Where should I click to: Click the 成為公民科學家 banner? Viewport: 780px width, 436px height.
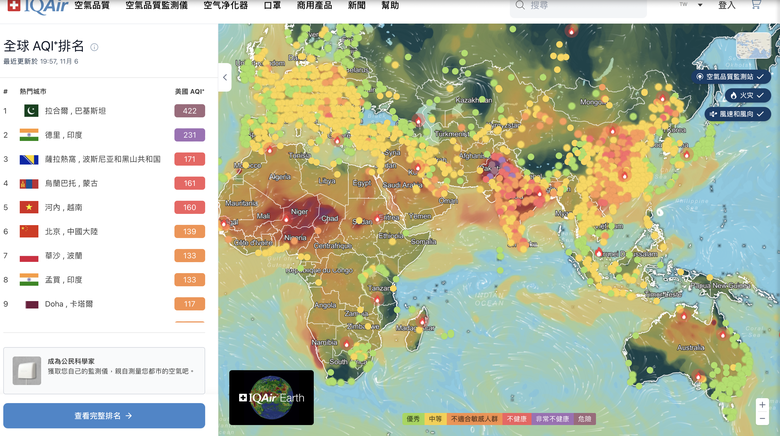(104, 371)
